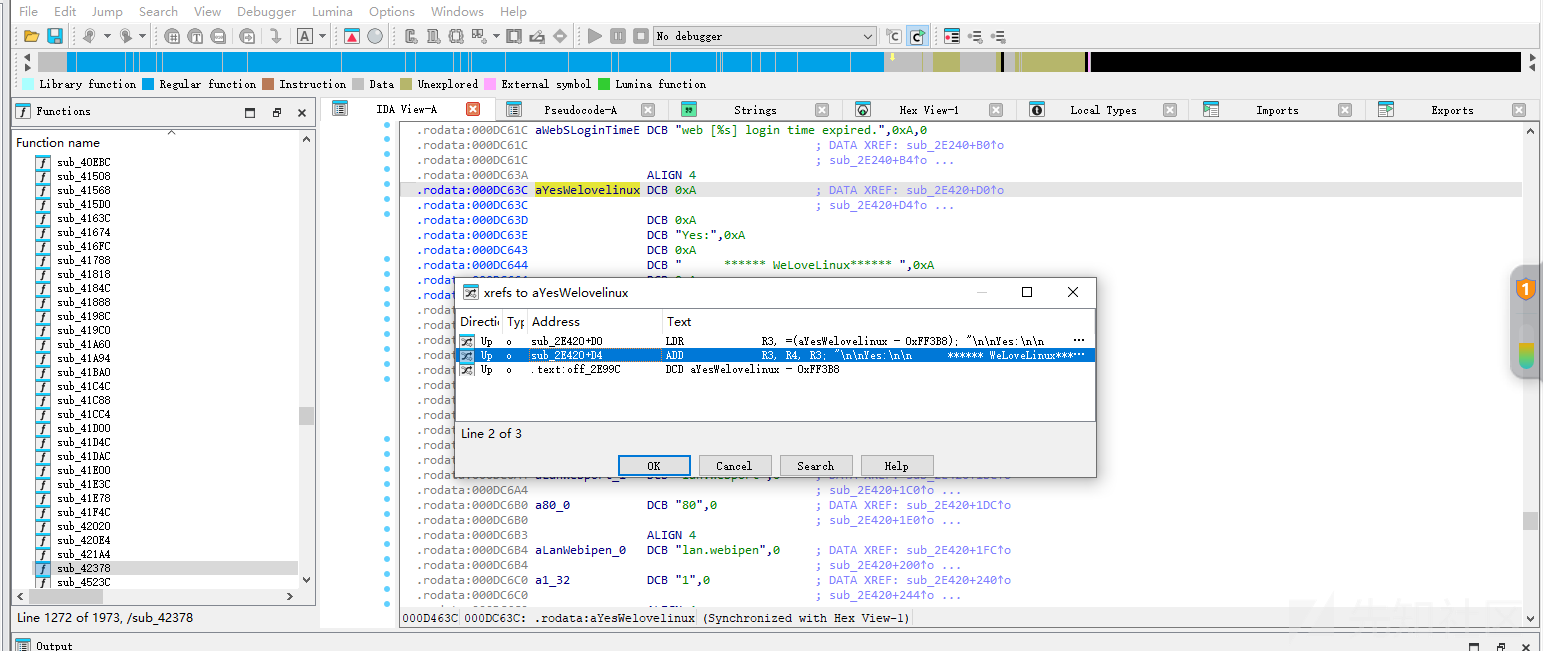Maximize the xrefs dialog window
Screen dimensions: 1543x651
click(x=1027, y=293)
